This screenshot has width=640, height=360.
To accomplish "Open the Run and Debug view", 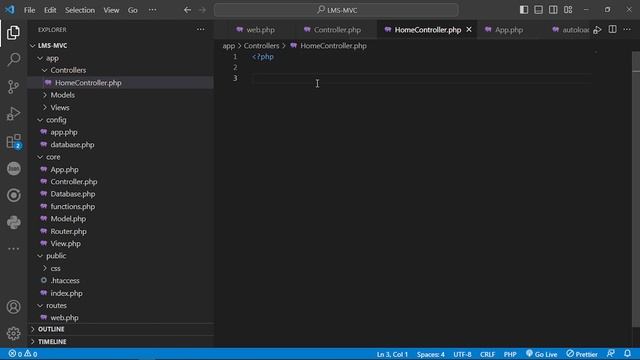I will [x=13, y=113].
